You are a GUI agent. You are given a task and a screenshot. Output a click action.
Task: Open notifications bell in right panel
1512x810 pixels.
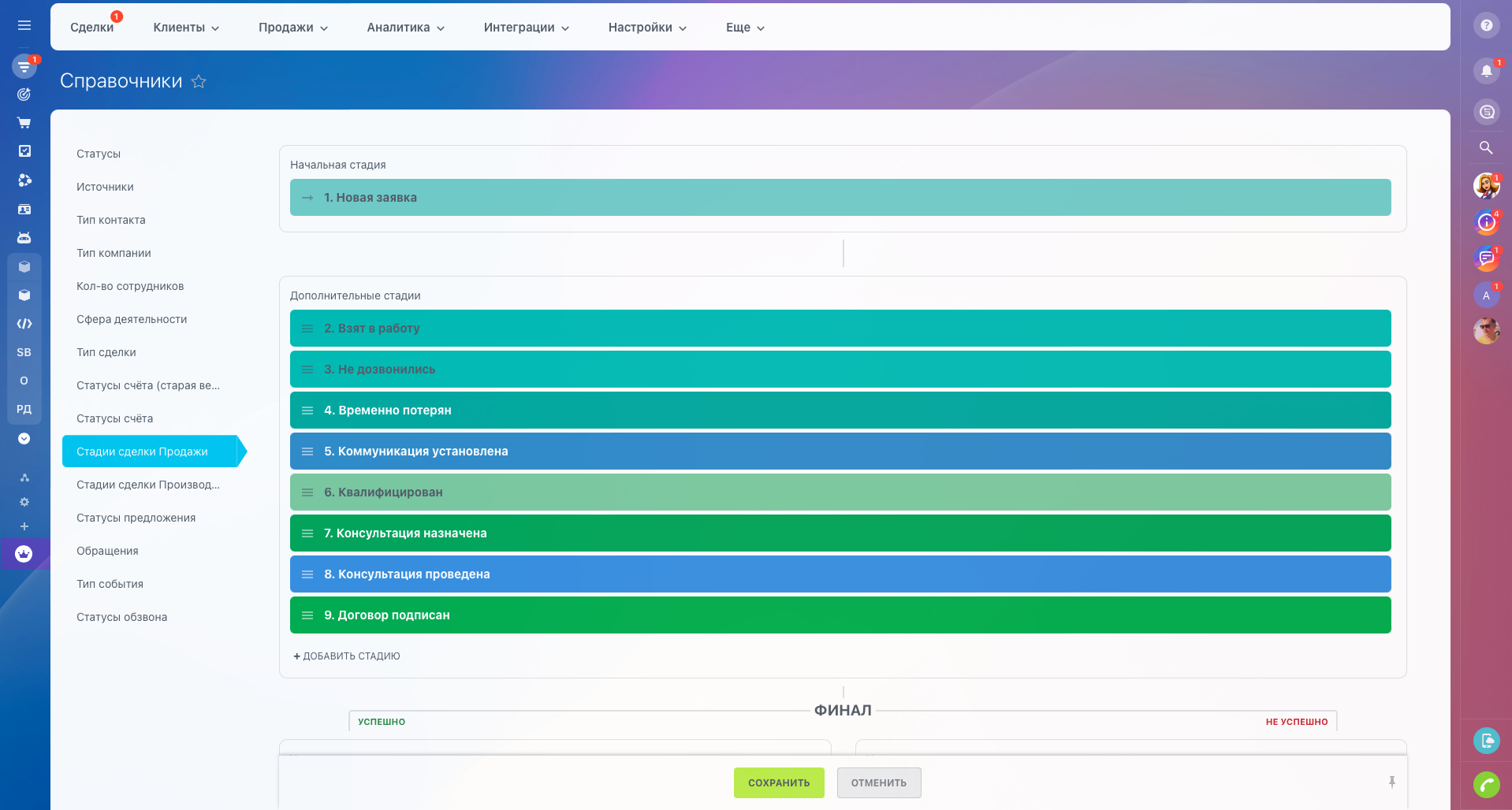point(1486,71)
